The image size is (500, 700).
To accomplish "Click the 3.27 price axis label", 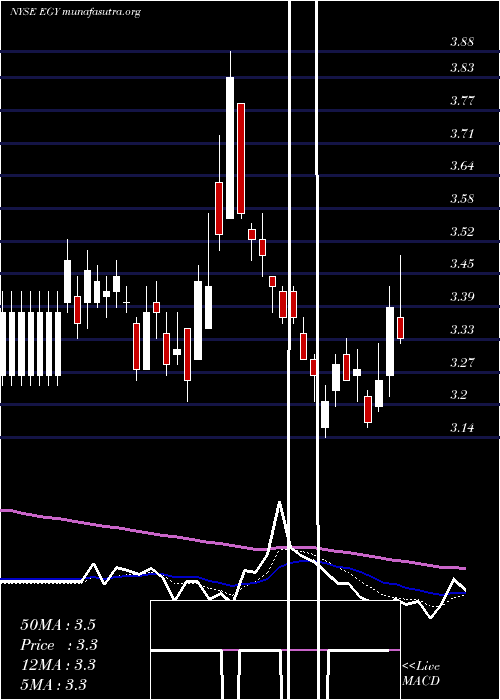I will tap(462, 362).
